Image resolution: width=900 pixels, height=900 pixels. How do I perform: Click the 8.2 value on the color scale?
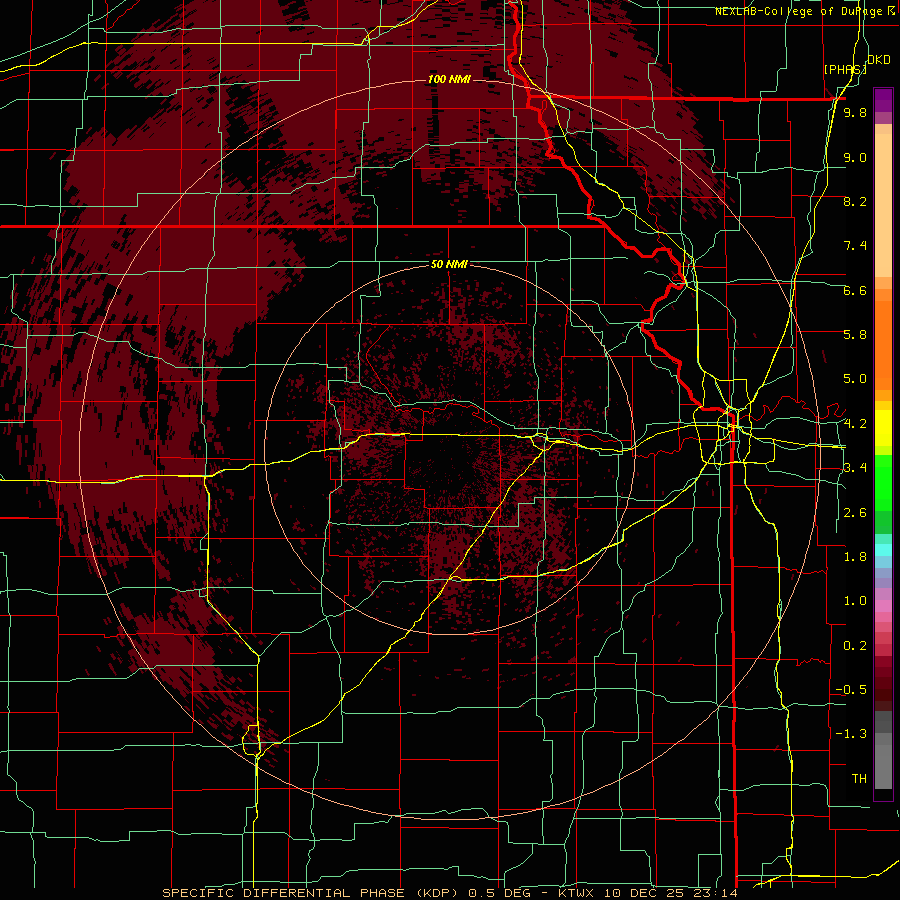pyautogui.click(x=855, y=201)
